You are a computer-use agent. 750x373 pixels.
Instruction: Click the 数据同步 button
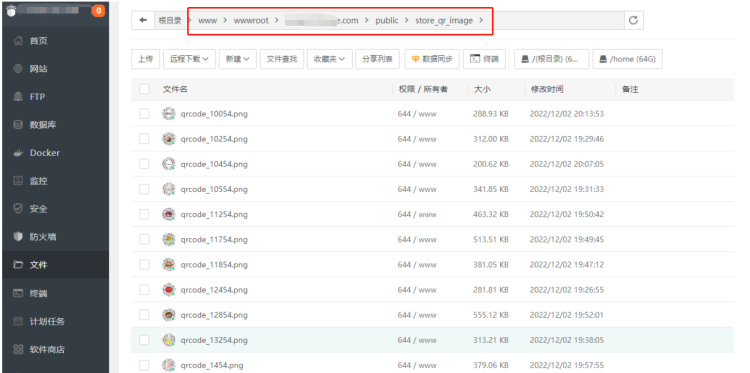click(x=432, y=59)
